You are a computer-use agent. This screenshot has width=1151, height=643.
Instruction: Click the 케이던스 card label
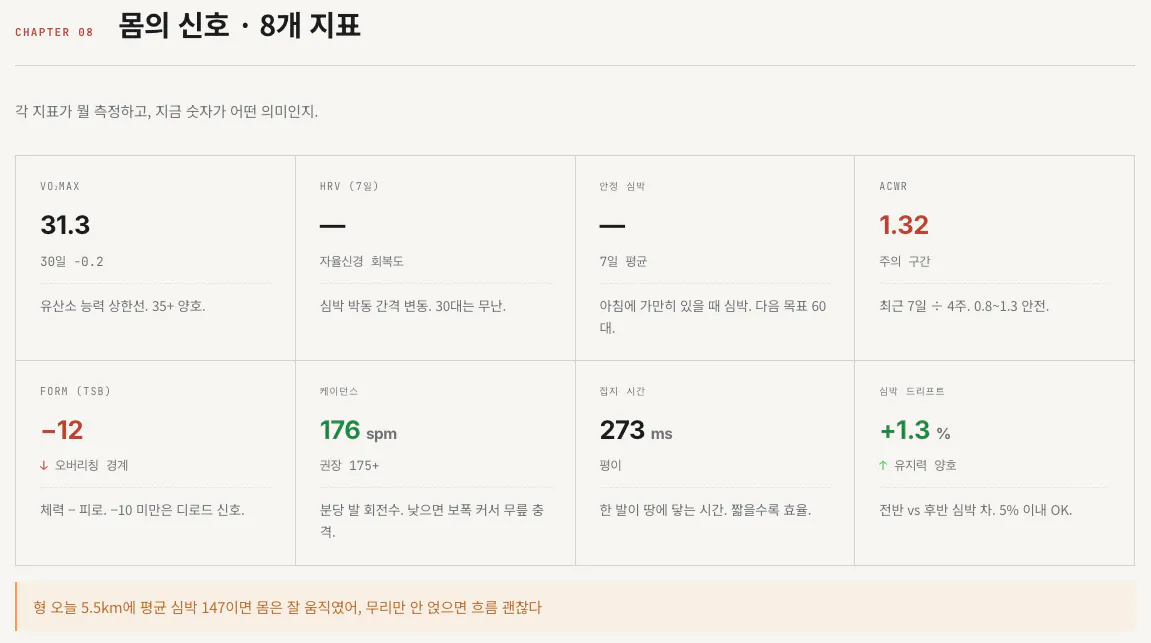(338, 391)
